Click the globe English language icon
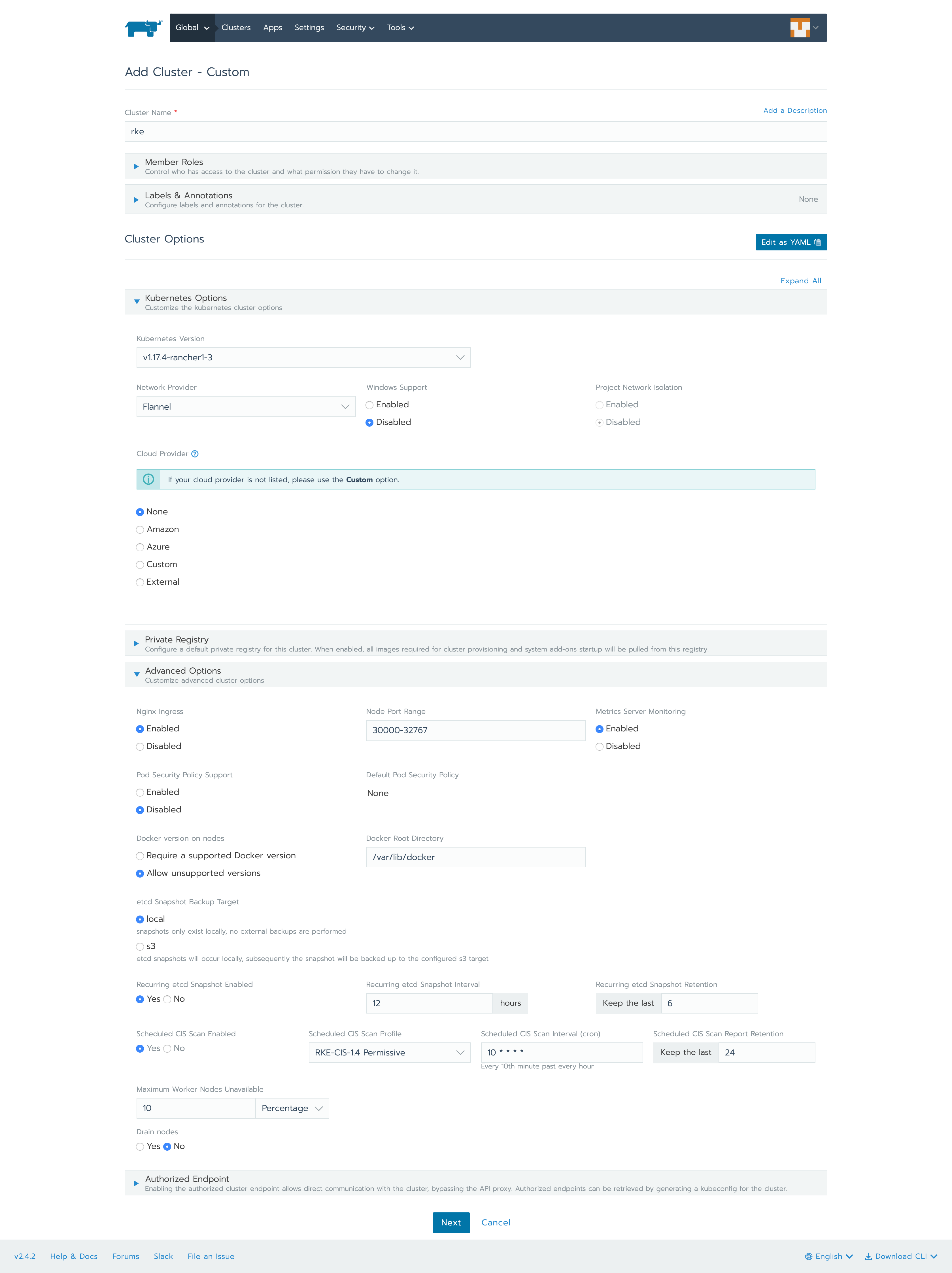The width and height of the screenshot is (952, 1273). point(809,1256)
